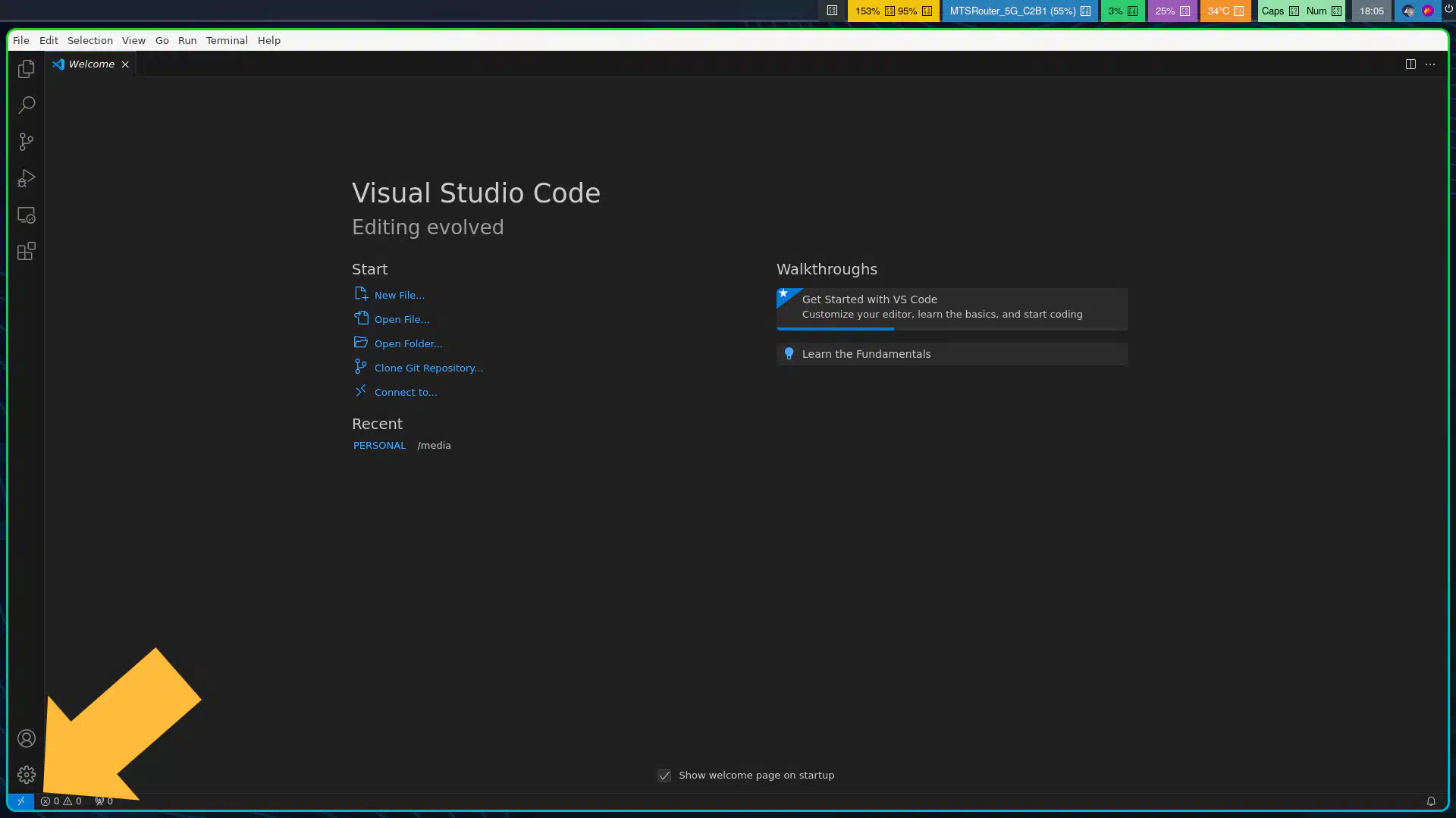Open the recent PERSONAL folder
Image resolution: width=1456 pixels, height=818 pixels.
coord(379,446)
